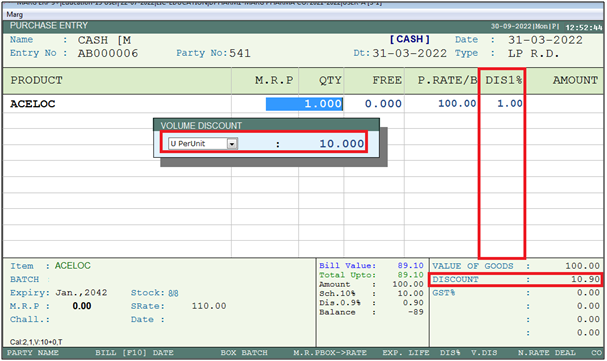
Task: Click the Balance value -89
Action: [416, 312]
